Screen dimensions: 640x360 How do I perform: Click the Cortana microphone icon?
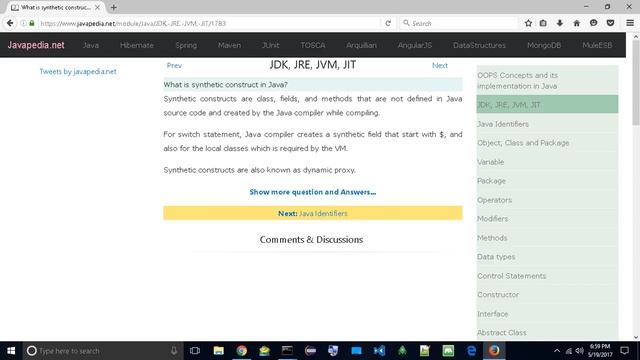click(174, 351)
